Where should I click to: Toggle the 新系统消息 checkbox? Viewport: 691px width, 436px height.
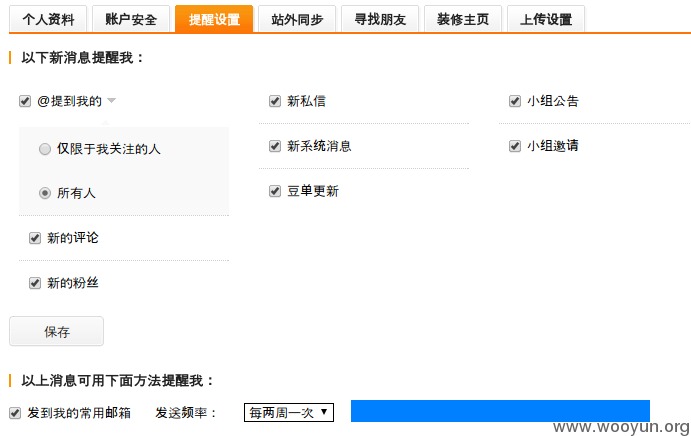(x=275, y=146)
